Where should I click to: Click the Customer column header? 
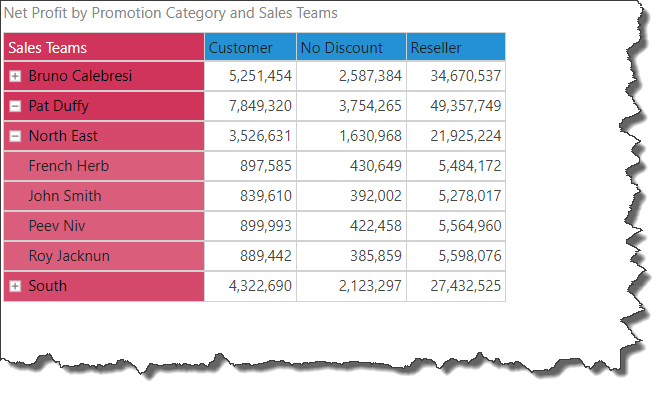click(250, 47)
